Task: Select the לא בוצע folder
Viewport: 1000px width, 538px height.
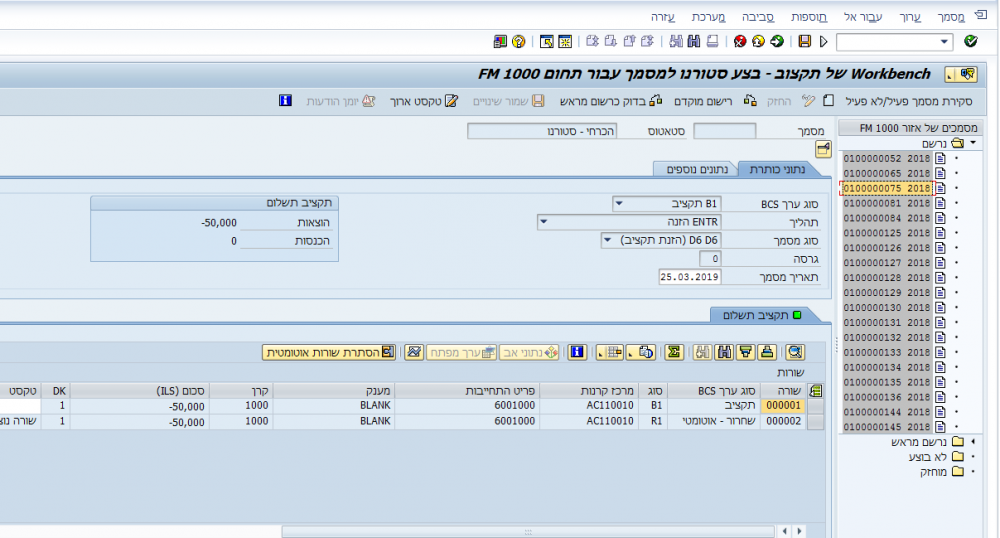Action: [936, 456]
